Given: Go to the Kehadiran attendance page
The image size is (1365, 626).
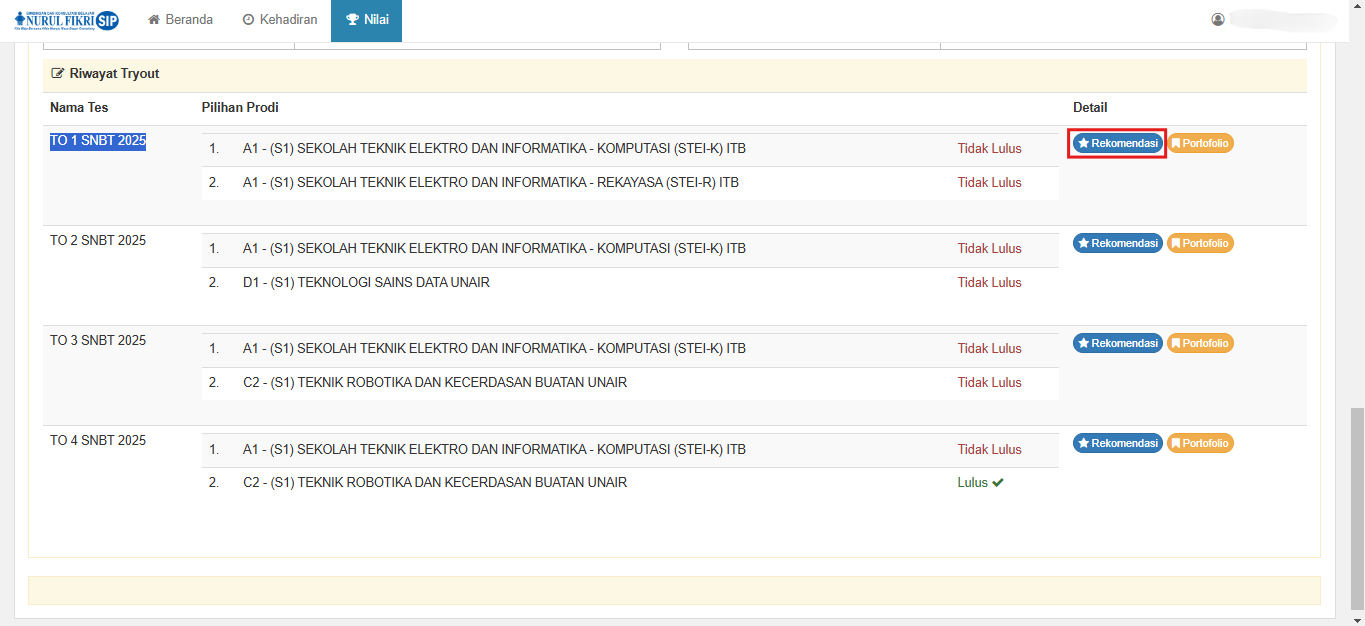Looking at the screenshot, I should (280, 20).
